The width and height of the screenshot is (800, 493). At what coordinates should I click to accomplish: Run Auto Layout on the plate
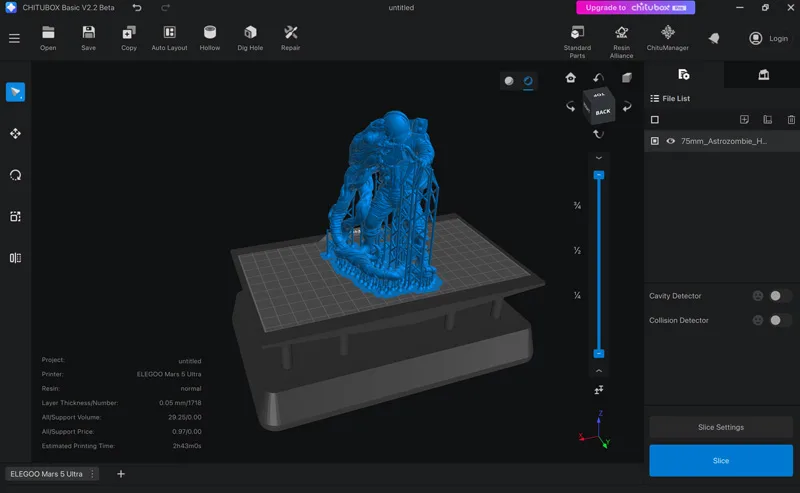click(x=169, y=38)
